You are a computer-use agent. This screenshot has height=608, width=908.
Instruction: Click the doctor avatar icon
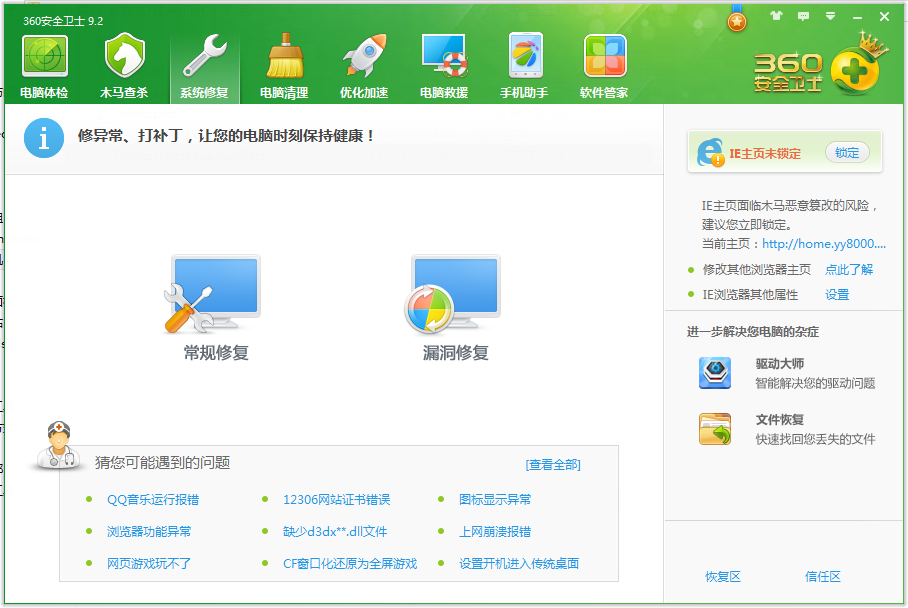(58, 445)
